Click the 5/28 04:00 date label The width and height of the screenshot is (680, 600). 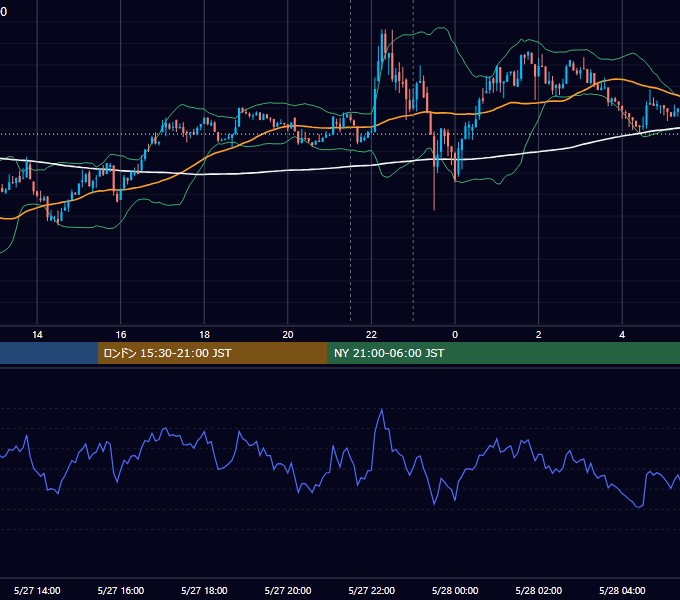point(622,590)
